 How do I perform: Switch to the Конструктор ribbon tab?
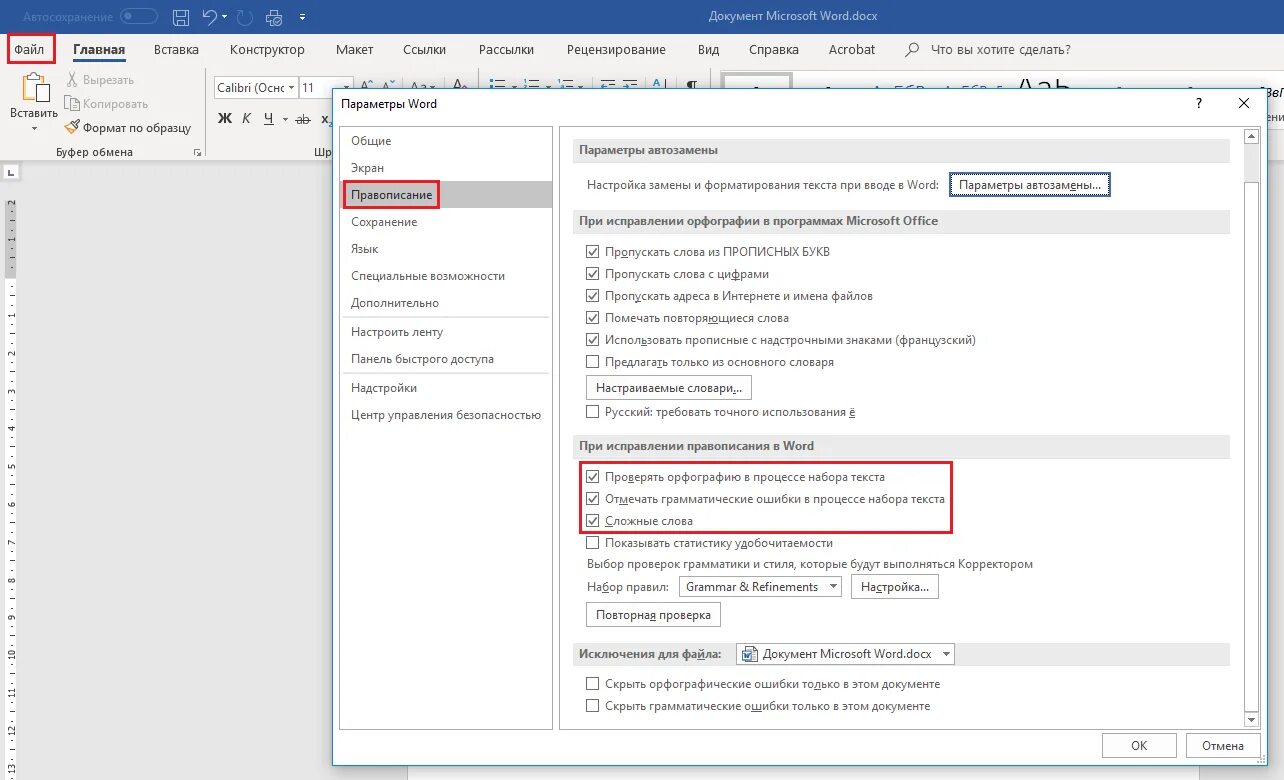point(267,49)
